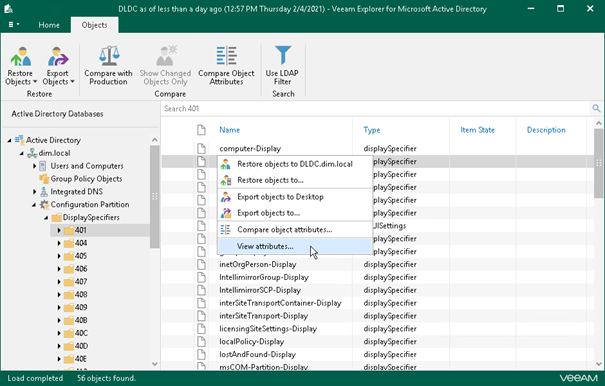Enable the Use LDAP Filter funnel

click(282, 55)
